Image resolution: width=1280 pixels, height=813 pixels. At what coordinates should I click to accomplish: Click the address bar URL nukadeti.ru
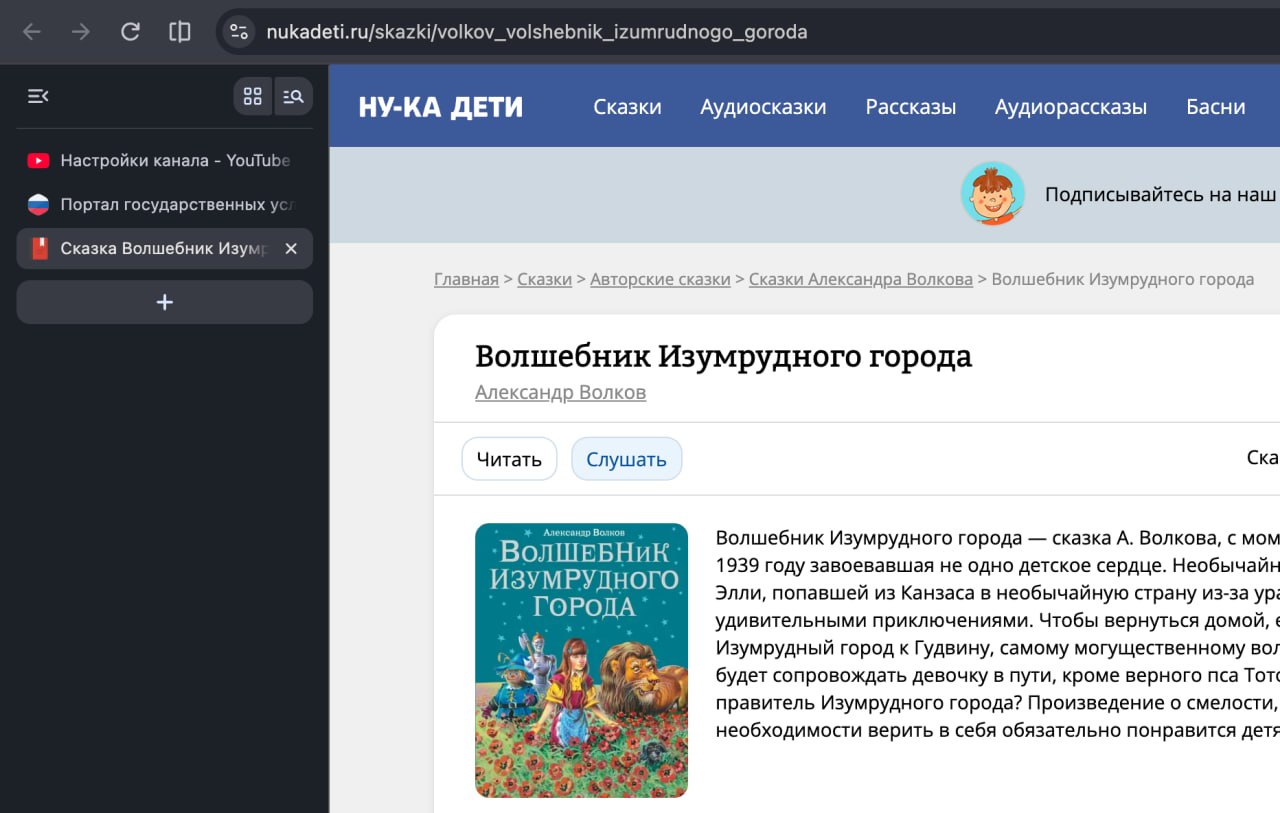tap(536, 32)
